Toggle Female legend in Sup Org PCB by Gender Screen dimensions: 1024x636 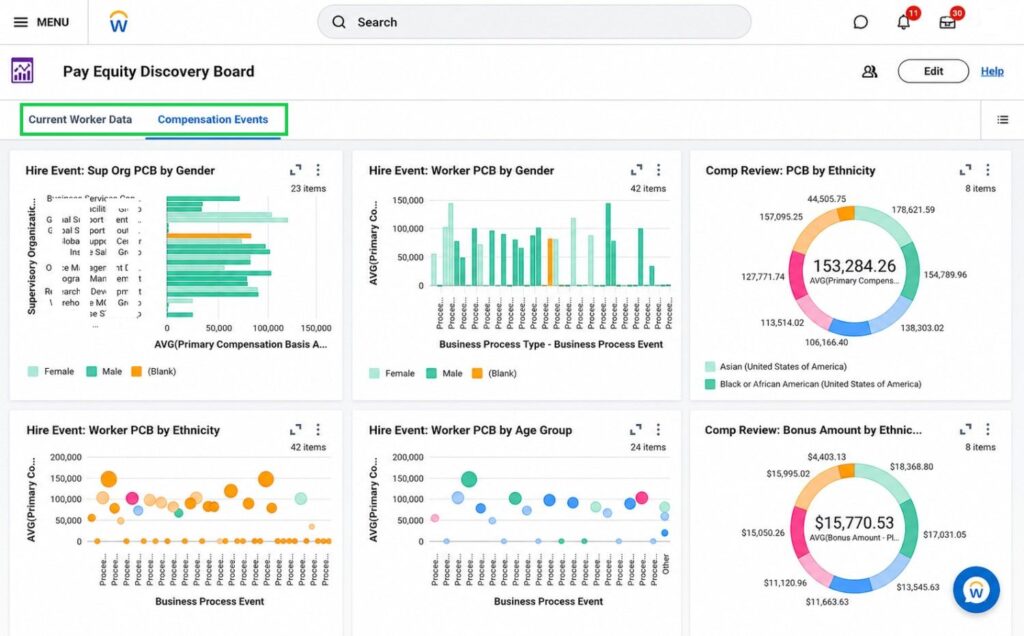point(51,371)
